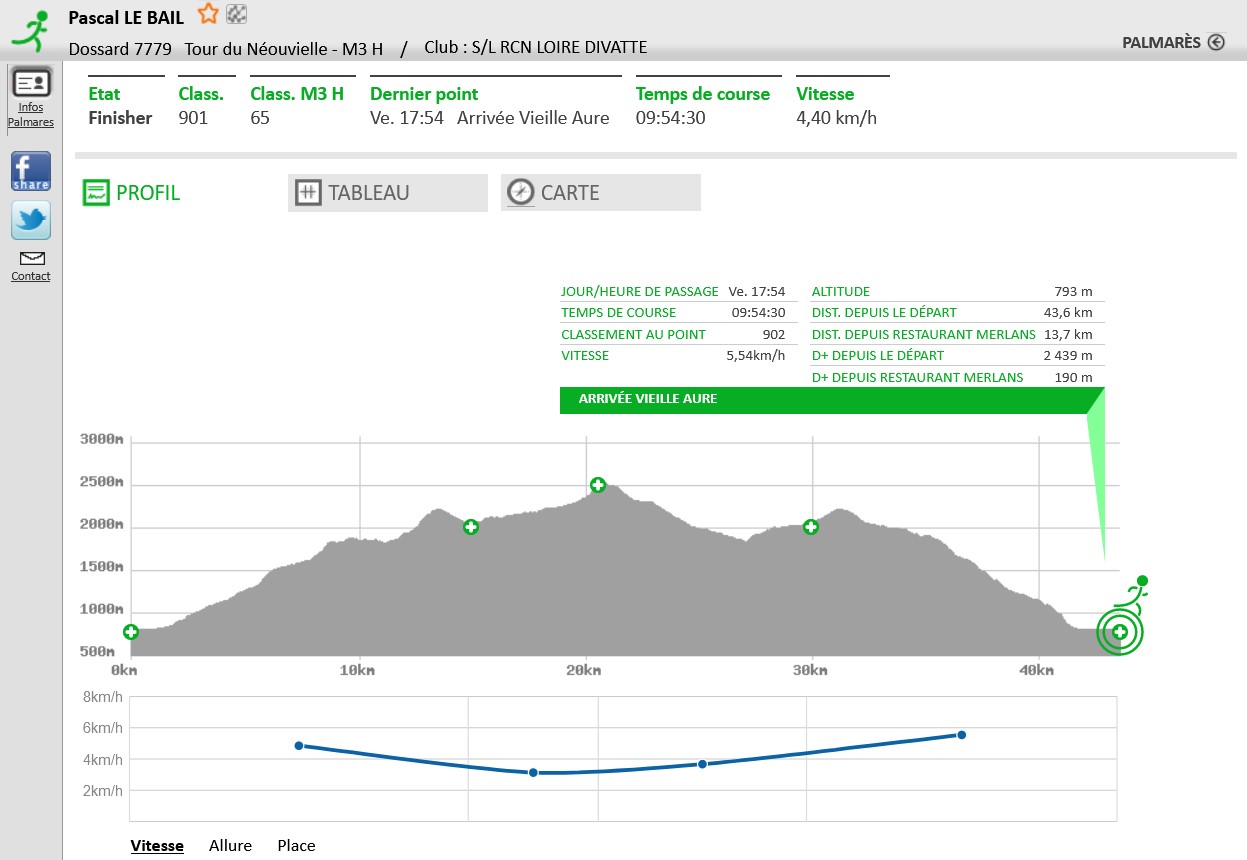Switch the chart to Place

pos(296,846)
